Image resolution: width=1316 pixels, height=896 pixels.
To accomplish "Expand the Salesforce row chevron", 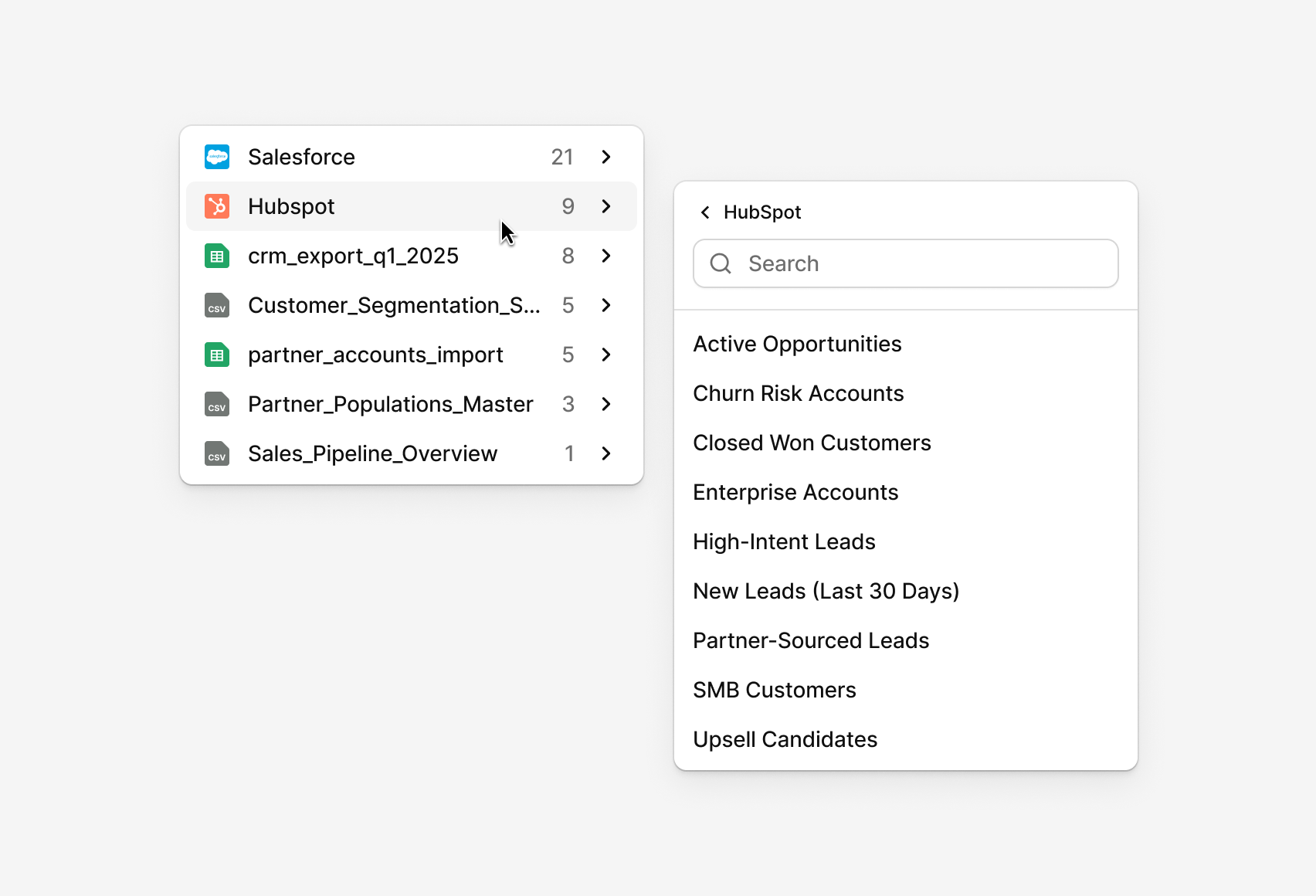I will click(606, 157).
